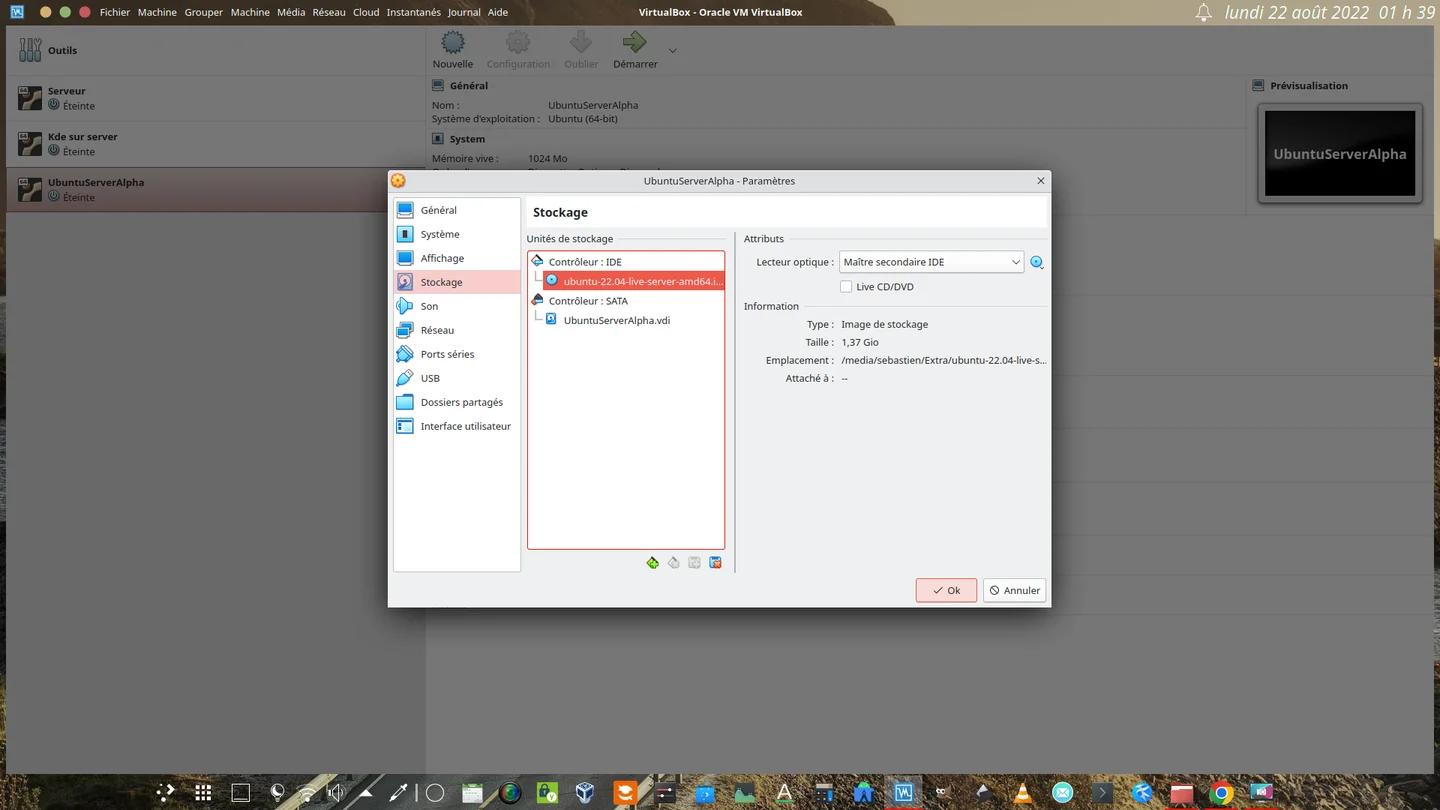Click the optical disk chooser icon
Image resolution: width=1440 pixels, height=810 pixels.
pyautogui.click(x=1037, y=262)
